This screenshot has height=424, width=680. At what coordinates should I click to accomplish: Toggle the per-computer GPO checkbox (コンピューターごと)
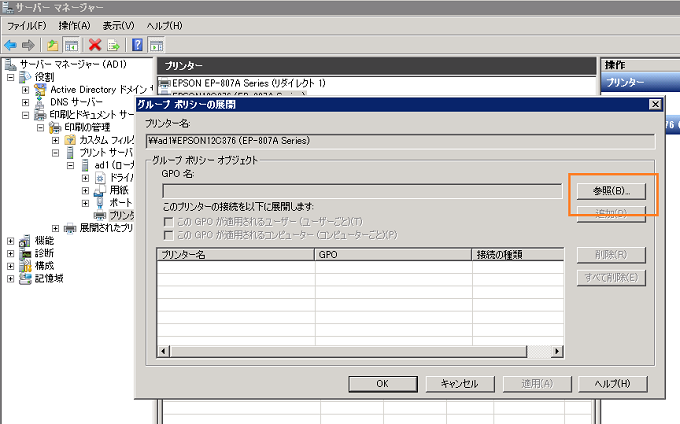coord(168,234)
